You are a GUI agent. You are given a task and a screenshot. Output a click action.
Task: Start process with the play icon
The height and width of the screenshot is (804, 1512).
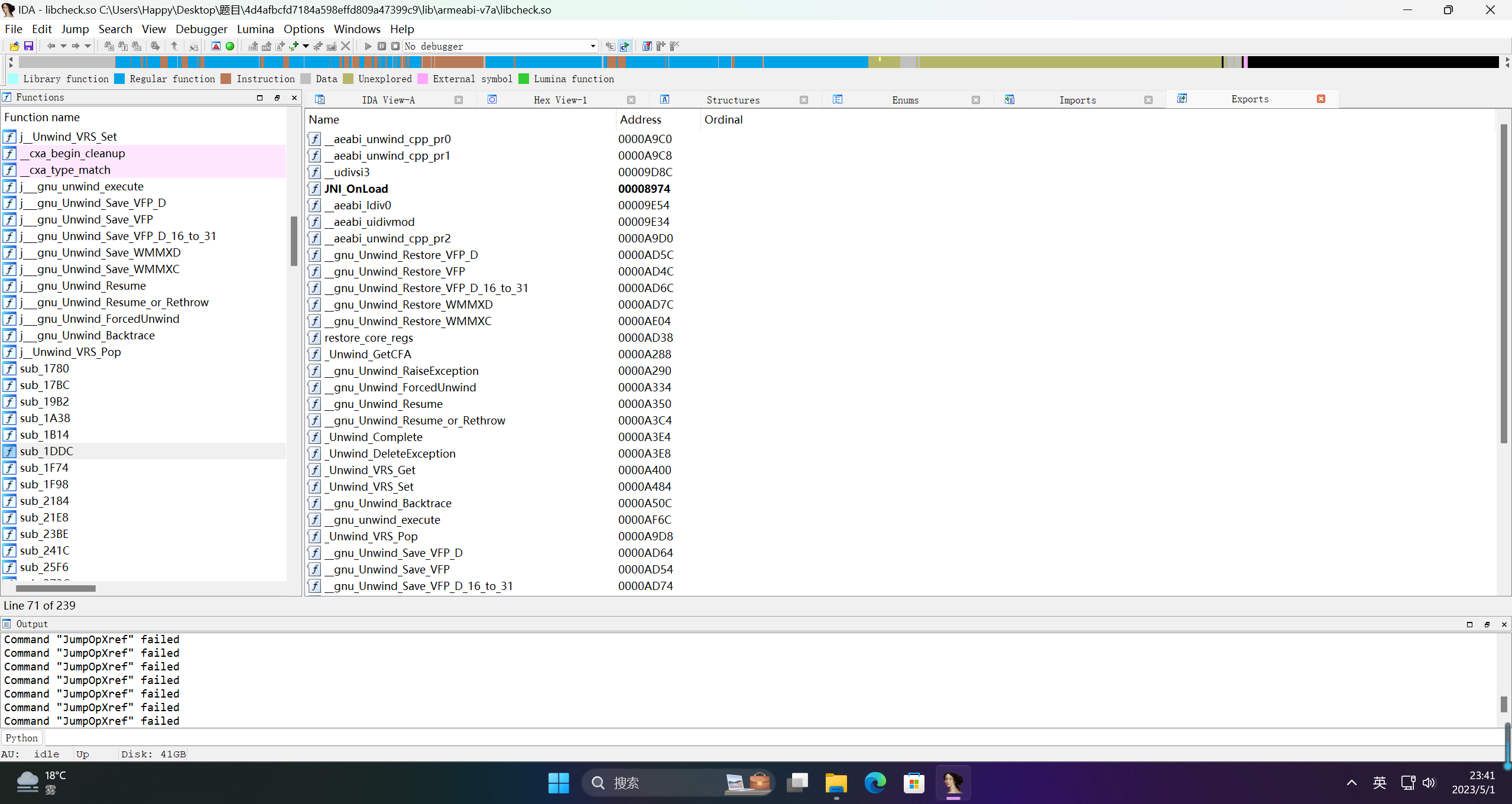pyautogui.click(x=368, y=46)
